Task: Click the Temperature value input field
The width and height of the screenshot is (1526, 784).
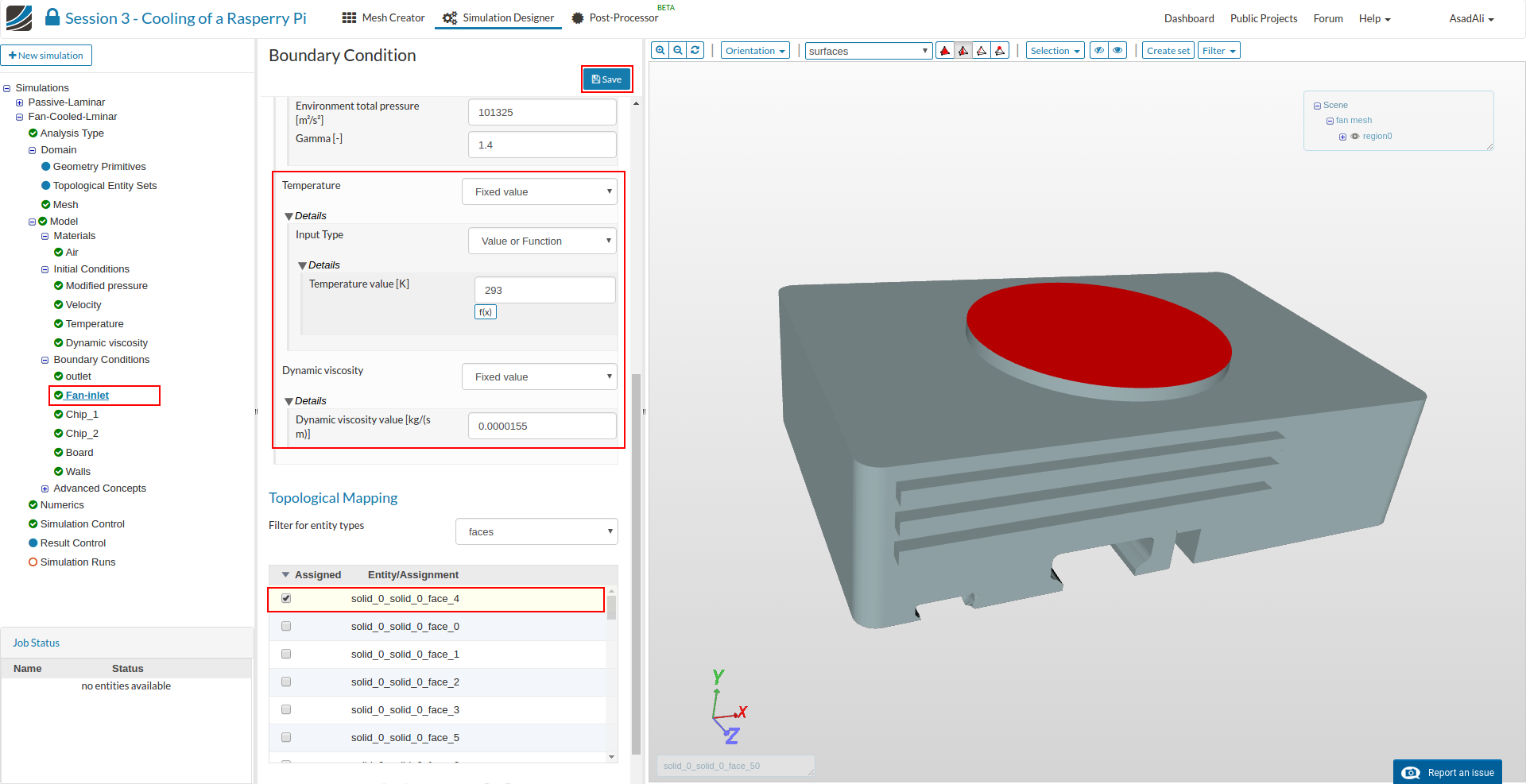Action: tap(544, 290)
